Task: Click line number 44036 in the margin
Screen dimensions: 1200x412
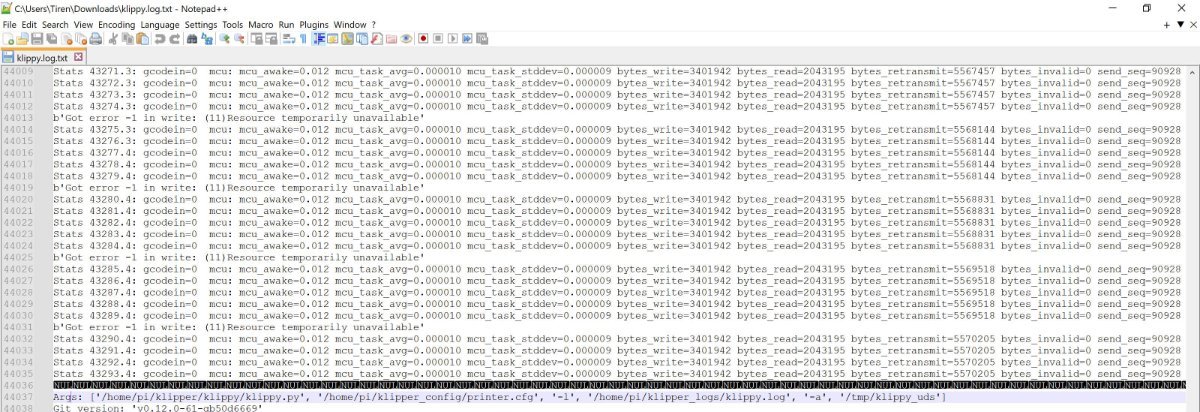Action: click(x=20, y=385)
